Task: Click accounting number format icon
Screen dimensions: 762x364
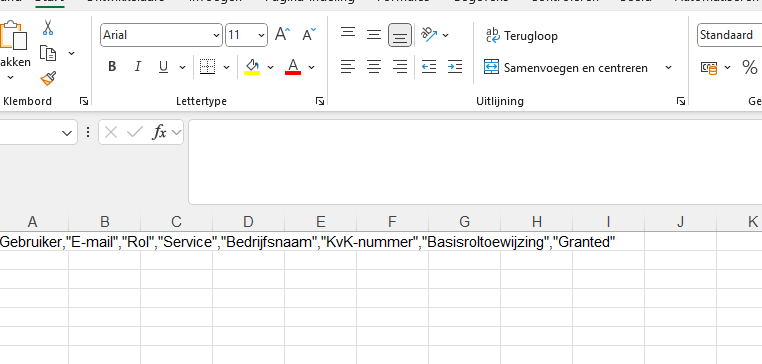Action: point(709,68)
